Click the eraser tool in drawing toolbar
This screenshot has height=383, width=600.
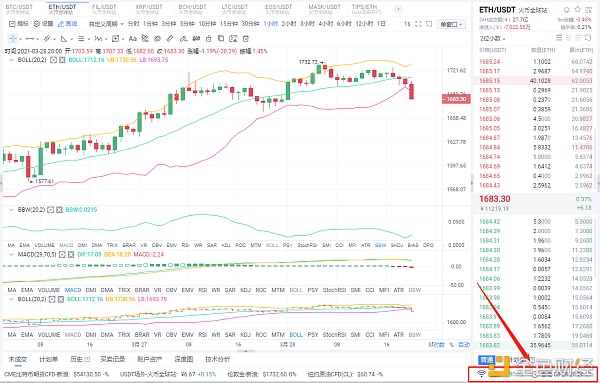[183, 39]
